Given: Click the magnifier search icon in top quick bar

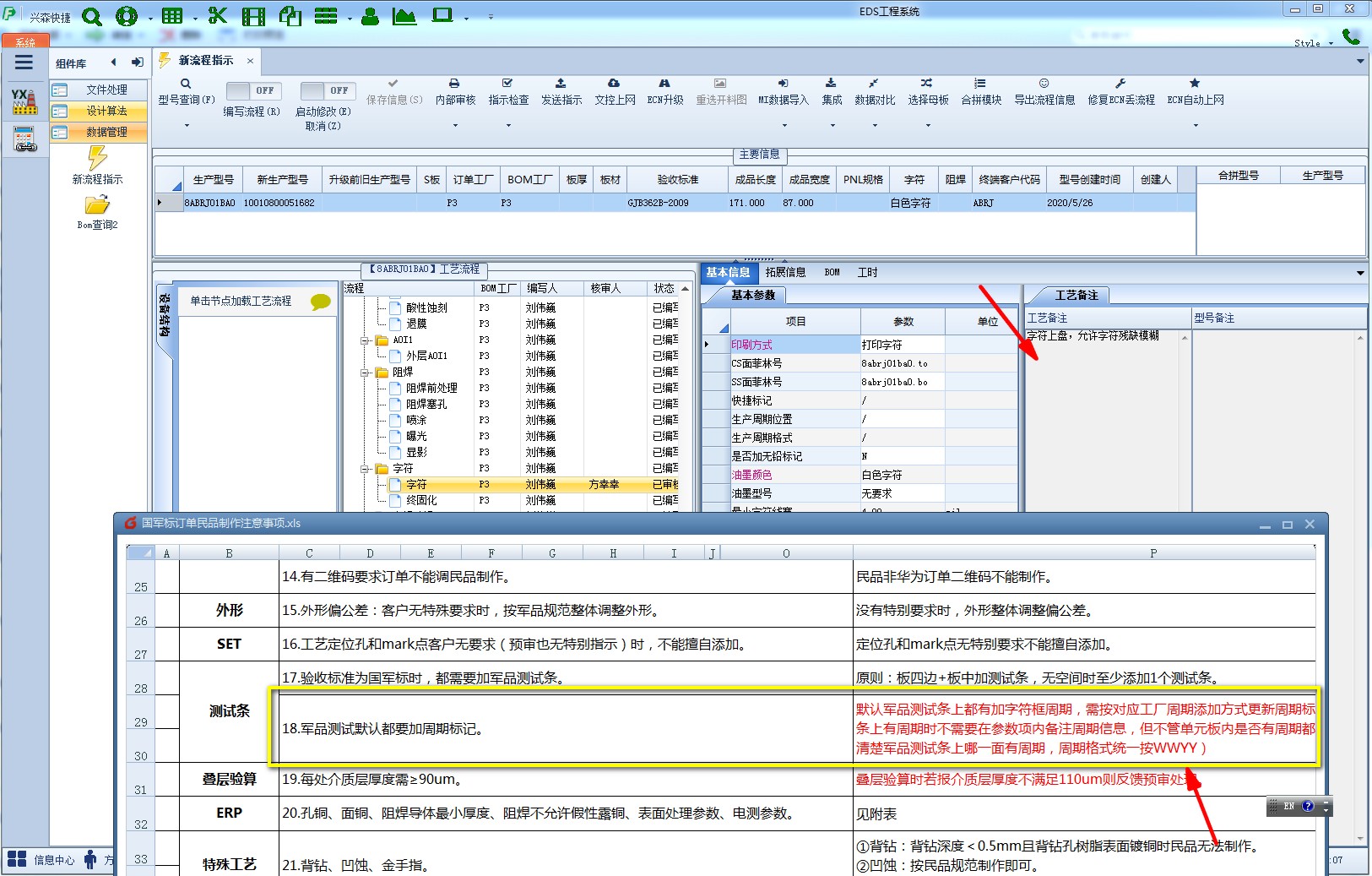Looking at the screenshot, I should coord(92,16).
